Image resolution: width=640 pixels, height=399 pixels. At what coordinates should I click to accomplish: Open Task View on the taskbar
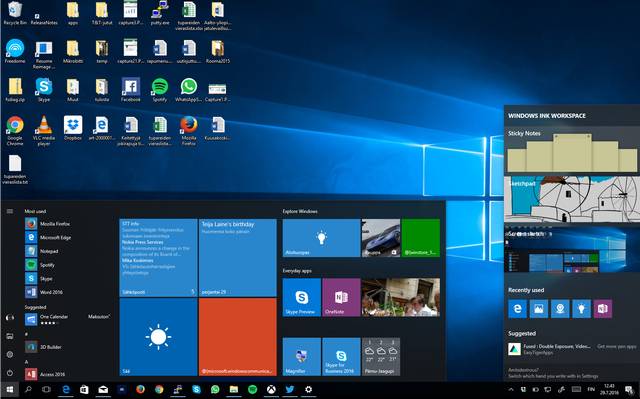[47, 390]
